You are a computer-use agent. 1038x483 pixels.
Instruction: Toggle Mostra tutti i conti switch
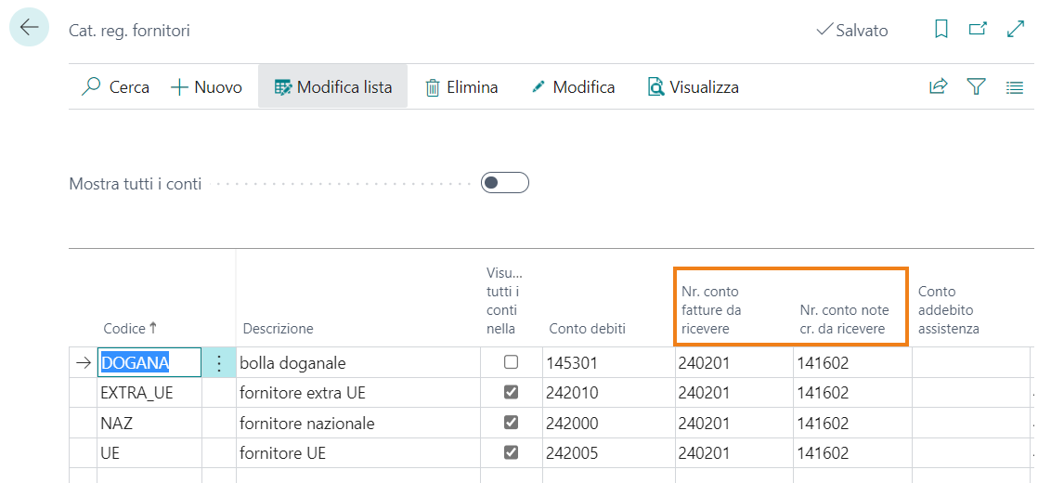pyautogui.click(x=505, y=183)
